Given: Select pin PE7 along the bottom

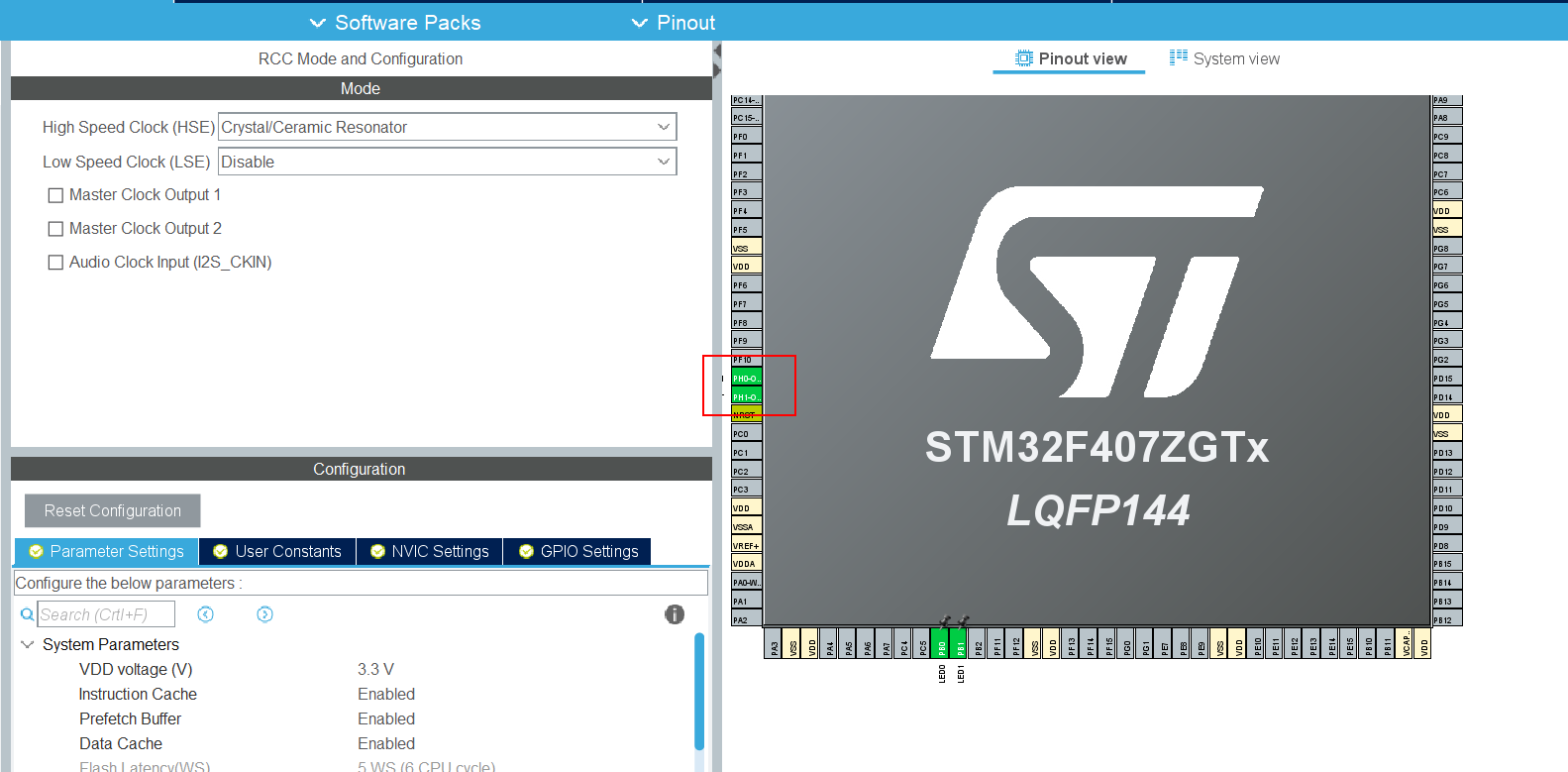Looking at the screenshot, I should [x=1164, y=643].
